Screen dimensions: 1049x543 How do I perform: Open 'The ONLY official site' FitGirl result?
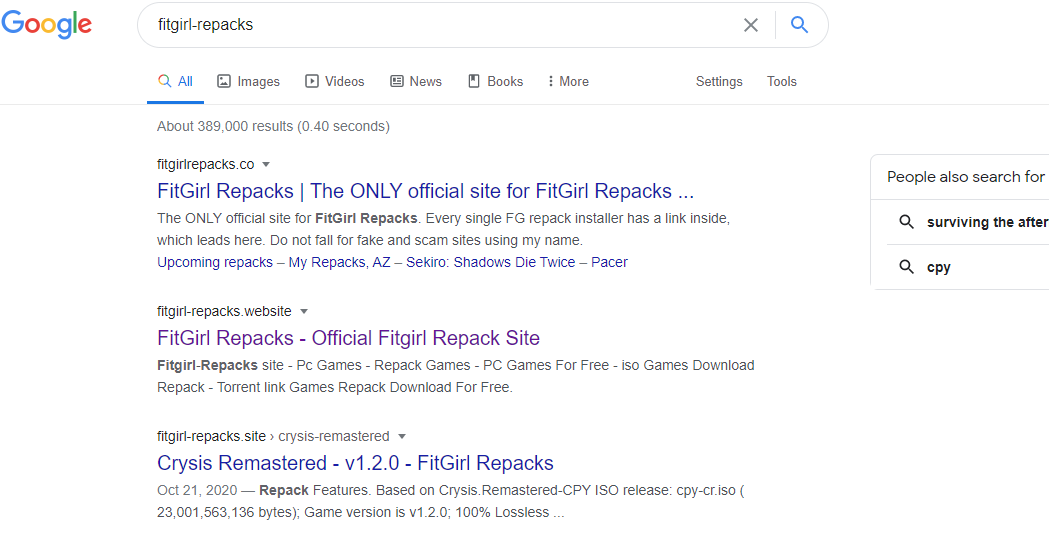(425, 191)
